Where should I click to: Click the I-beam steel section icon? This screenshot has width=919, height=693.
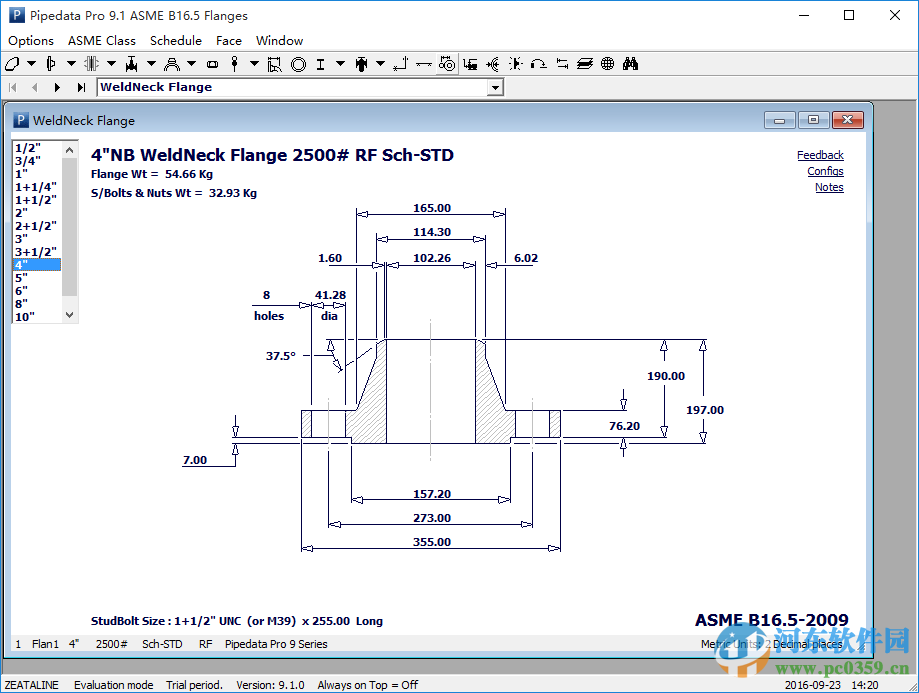click(320, 63)
